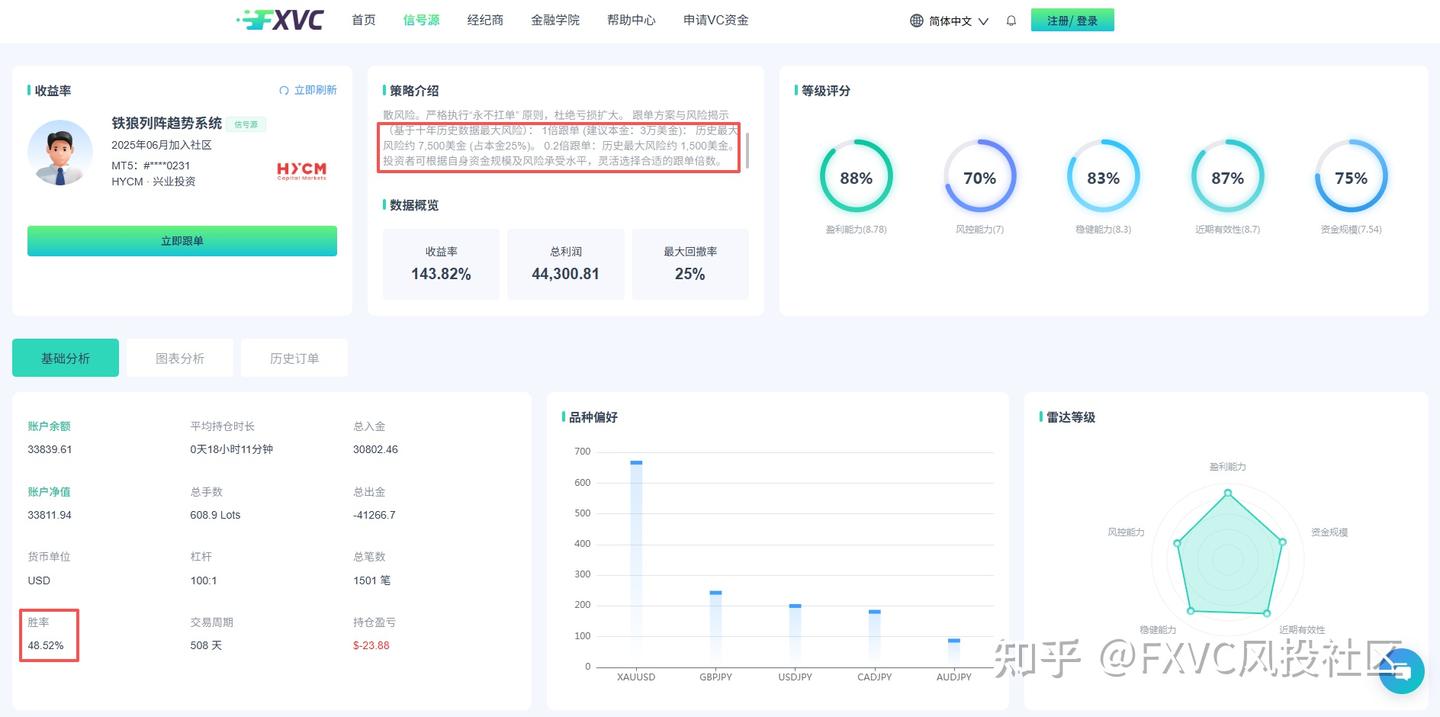Click the 信号源 badge next to 铁狼列阵趋势系统

click(x=246, y=123)
